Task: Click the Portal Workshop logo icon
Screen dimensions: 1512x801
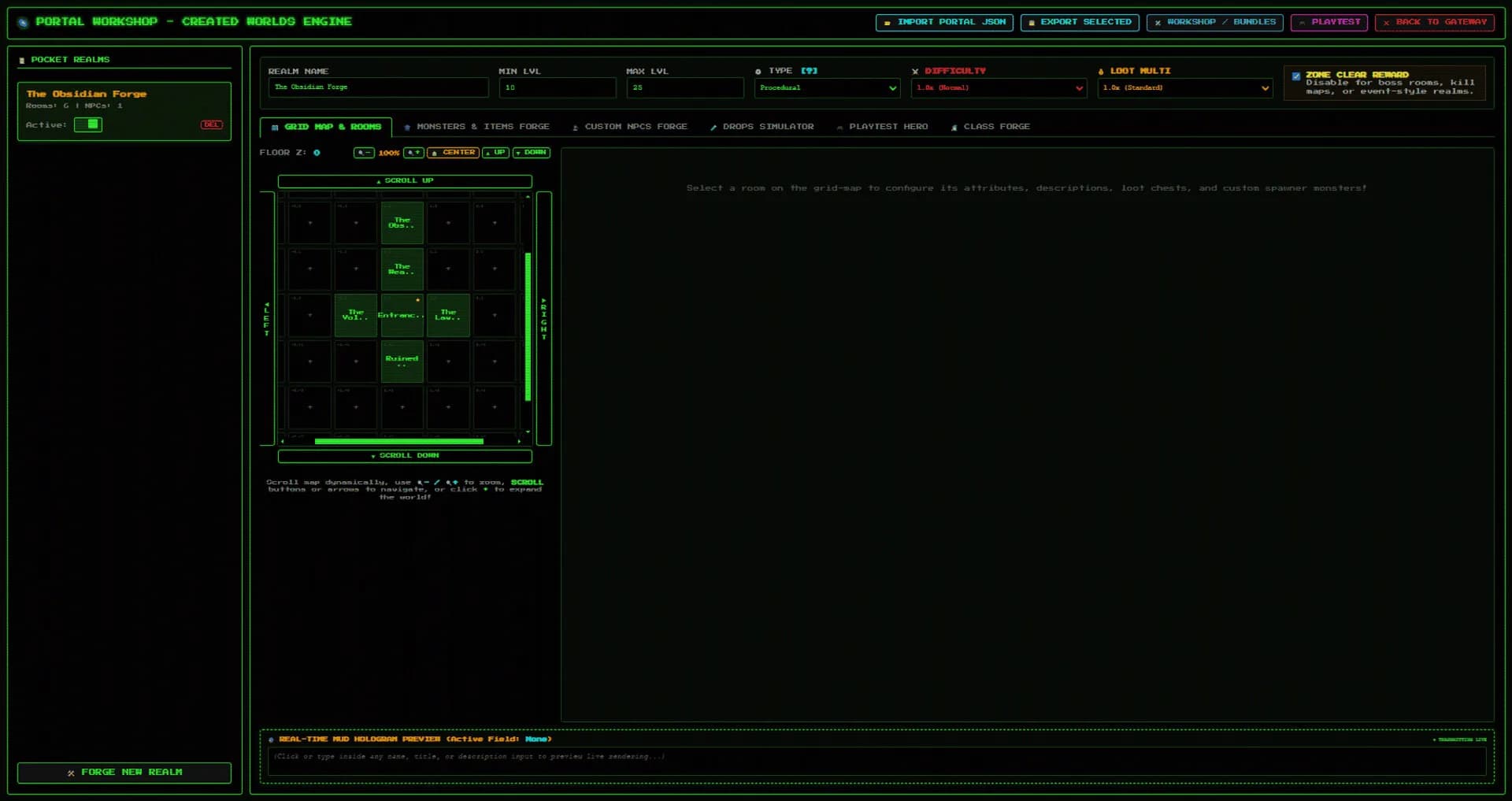Action: click(23, 22)
